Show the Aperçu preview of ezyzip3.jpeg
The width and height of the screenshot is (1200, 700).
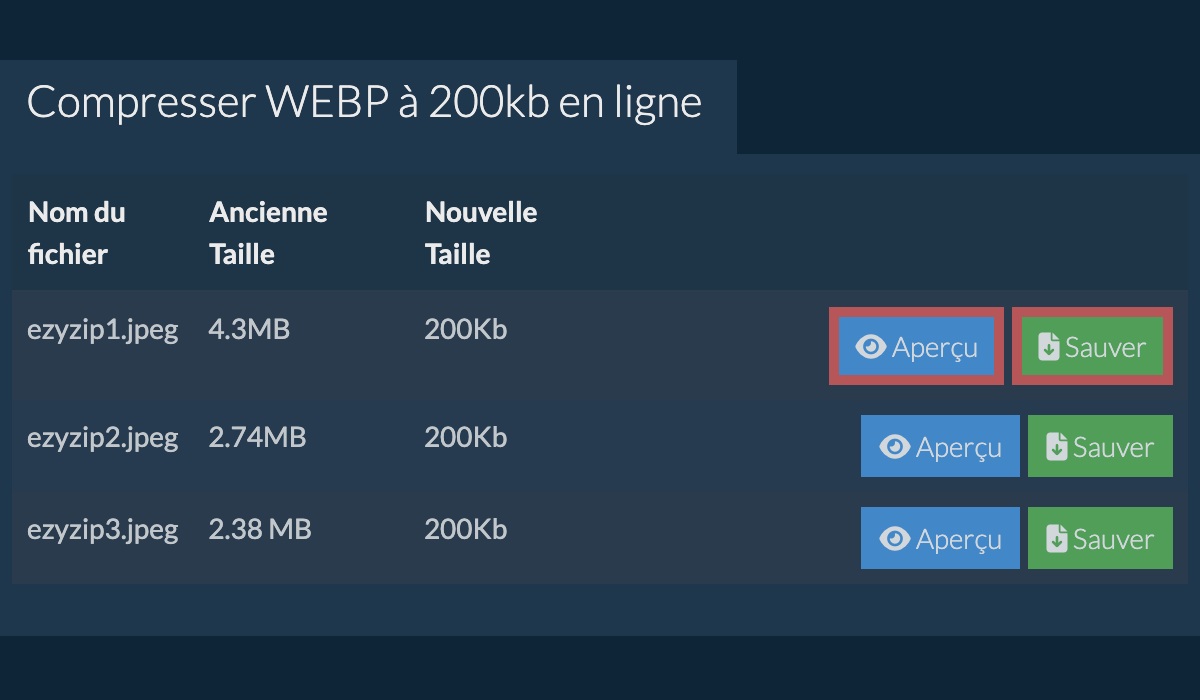coord(940,538)
